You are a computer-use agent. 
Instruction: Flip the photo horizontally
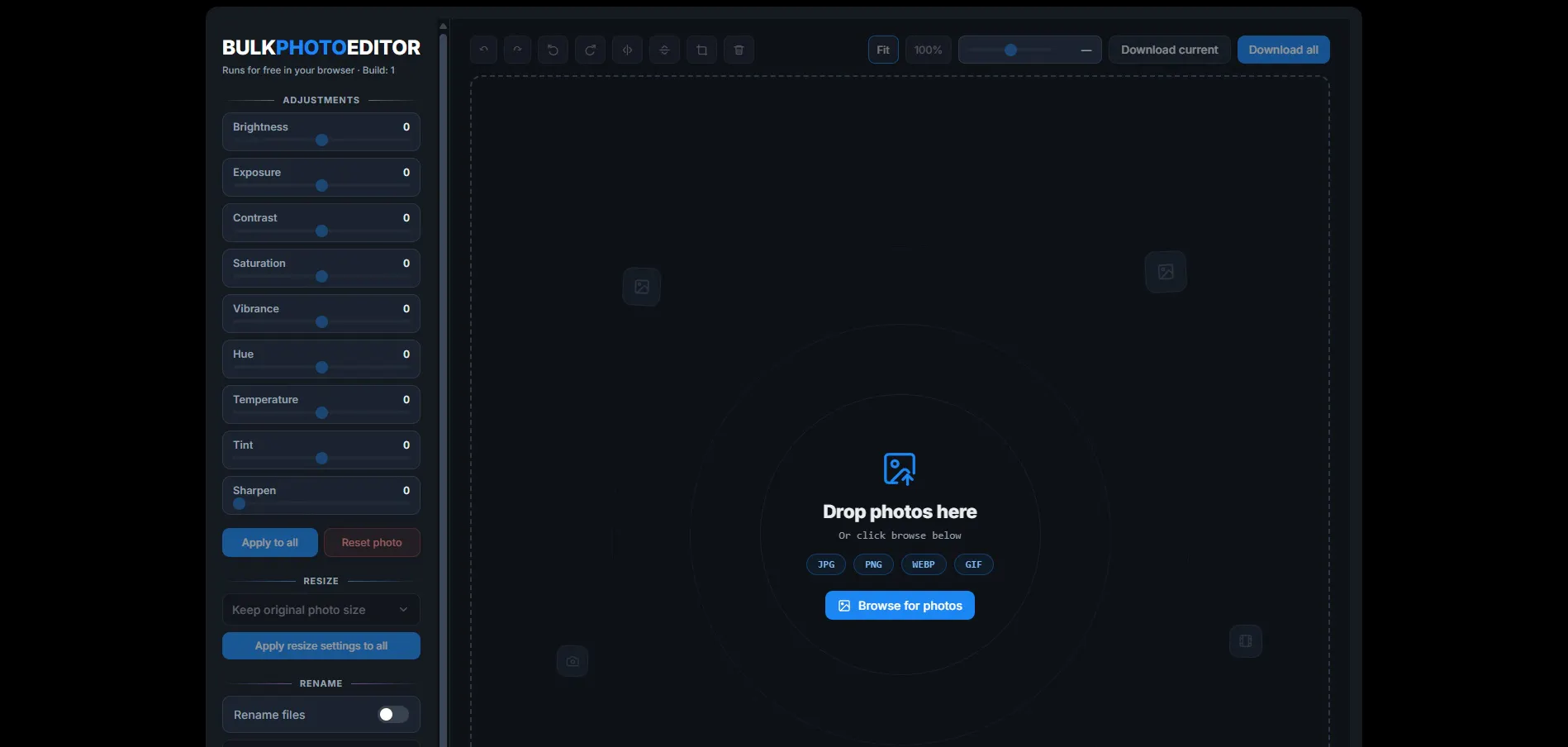point(627,50)
